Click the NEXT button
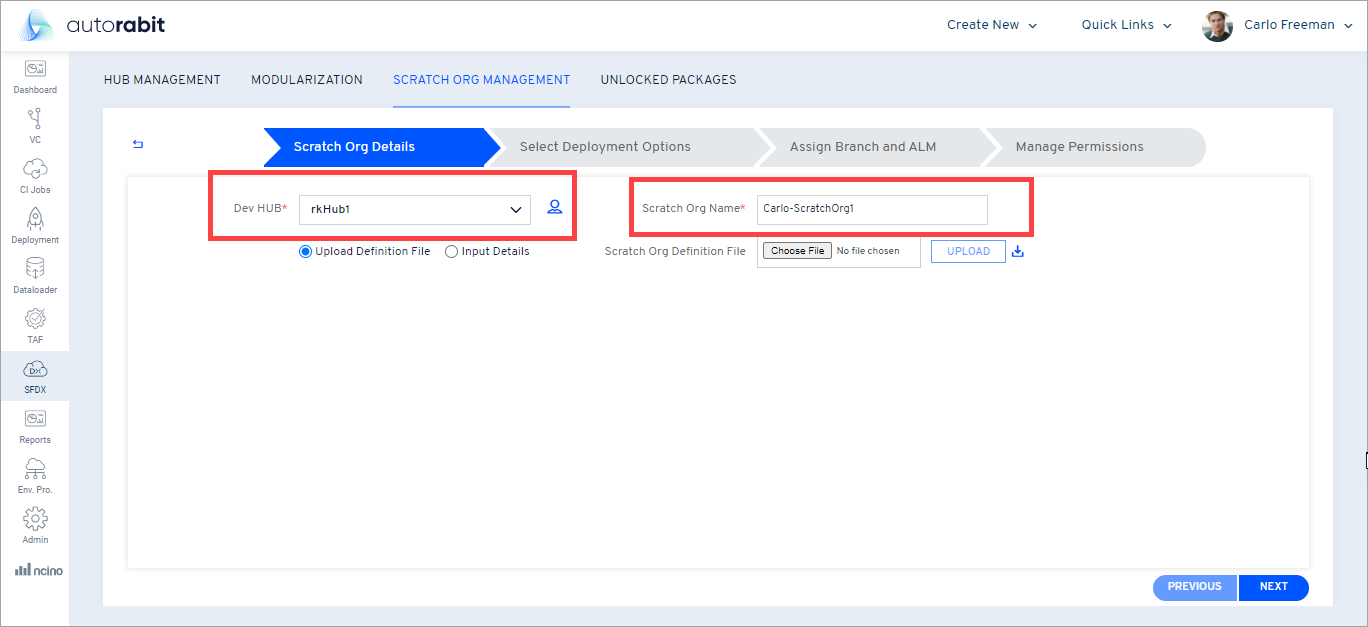This screenshot has height=627, width=1368. click(1273, 587)
